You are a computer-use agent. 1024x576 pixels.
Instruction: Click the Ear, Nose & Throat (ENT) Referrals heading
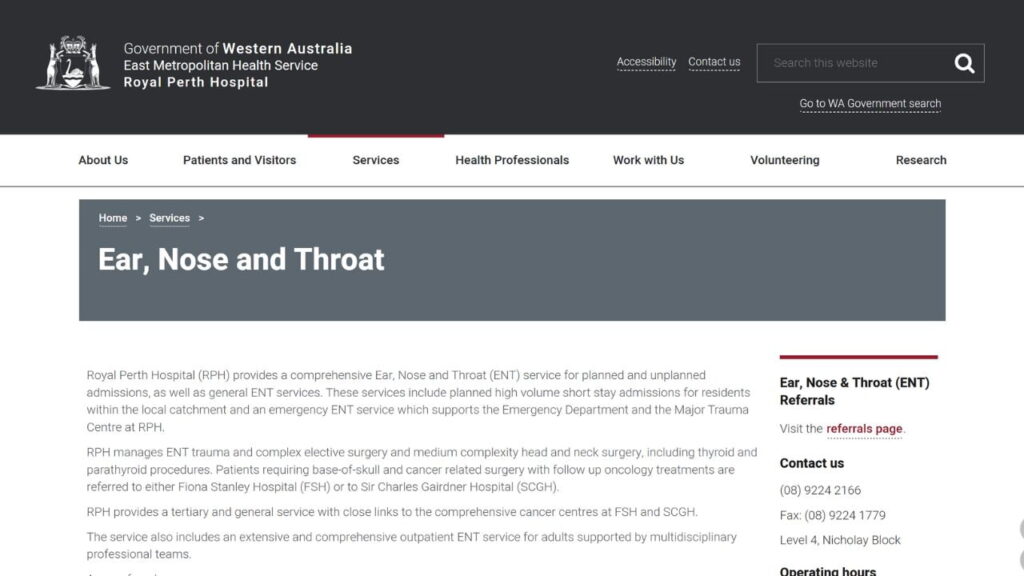(854, 391)
